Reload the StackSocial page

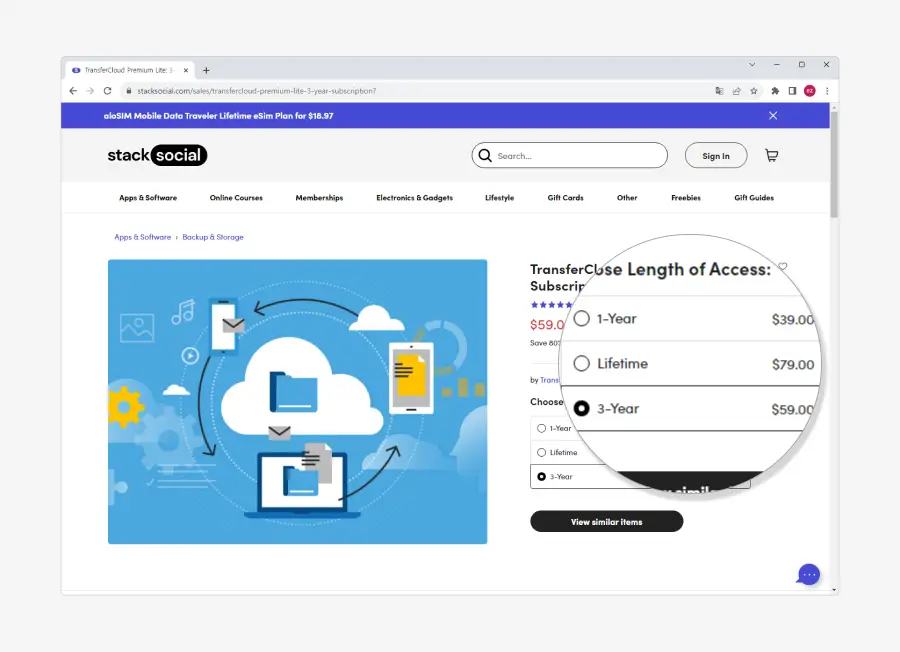(107, 91)
